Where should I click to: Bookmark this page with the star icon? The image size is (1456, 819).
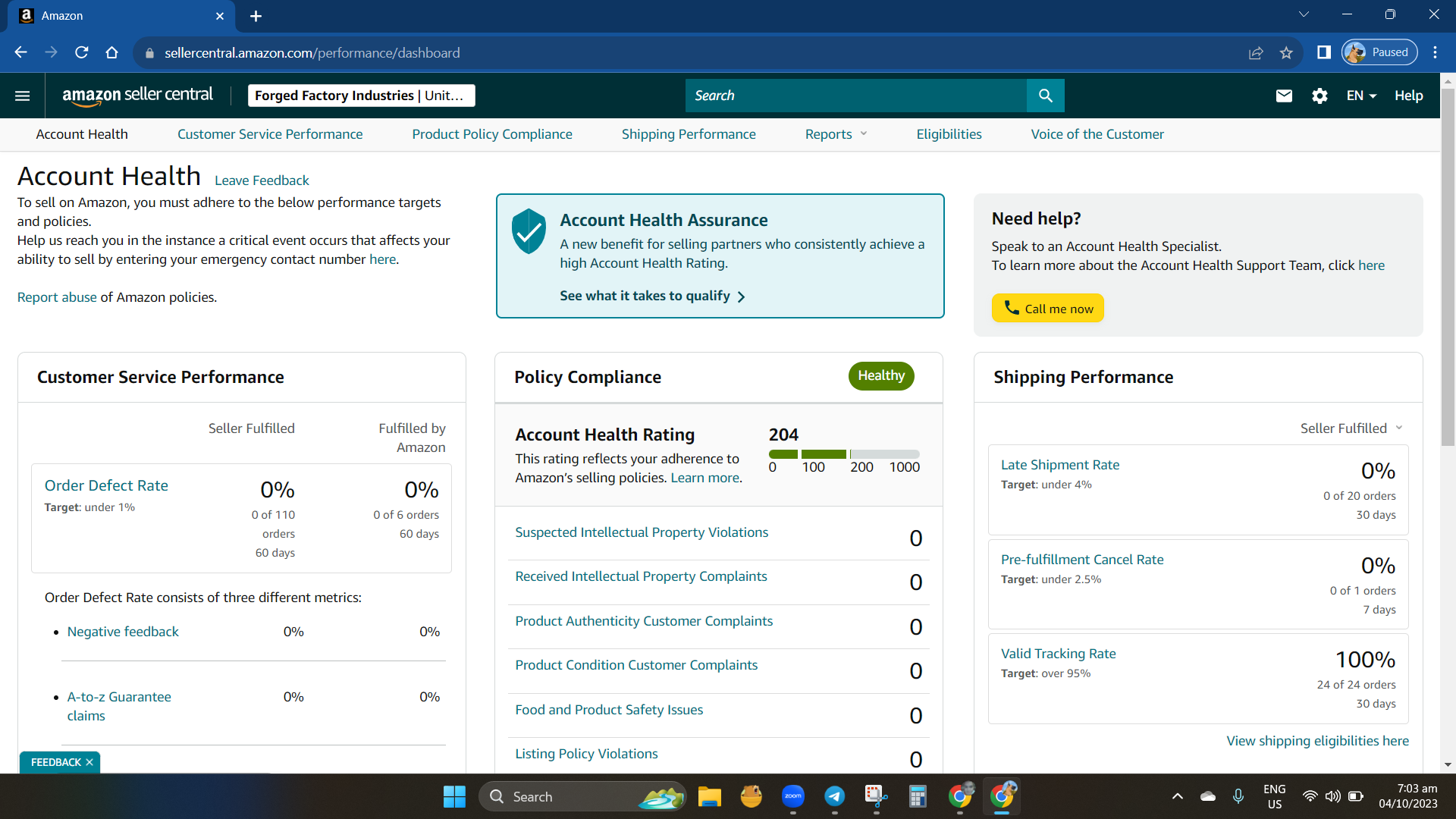pyautogui.click(x=1286, y=52)
